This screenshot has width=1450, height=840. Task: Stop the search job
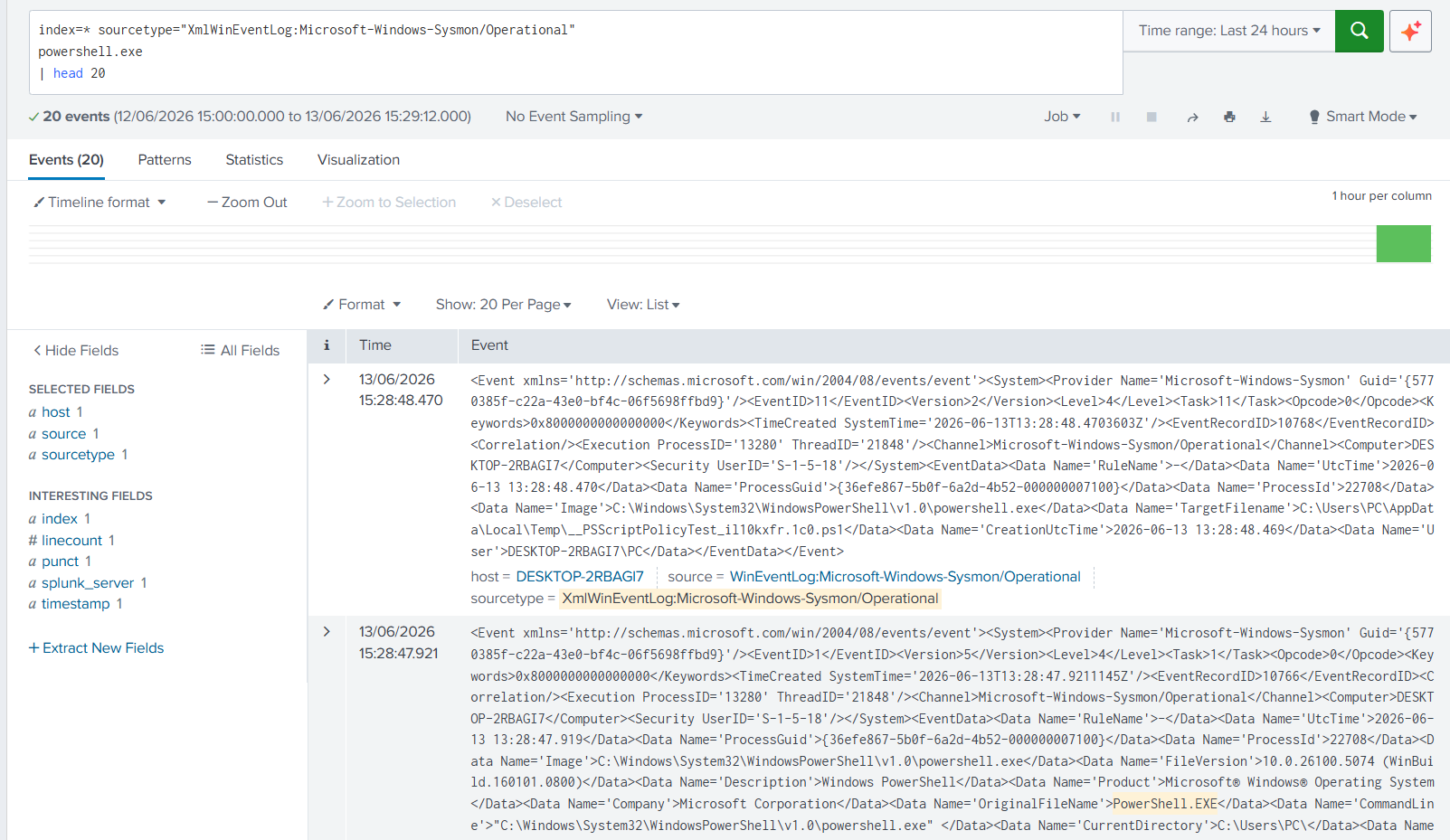click(1151, 117)
